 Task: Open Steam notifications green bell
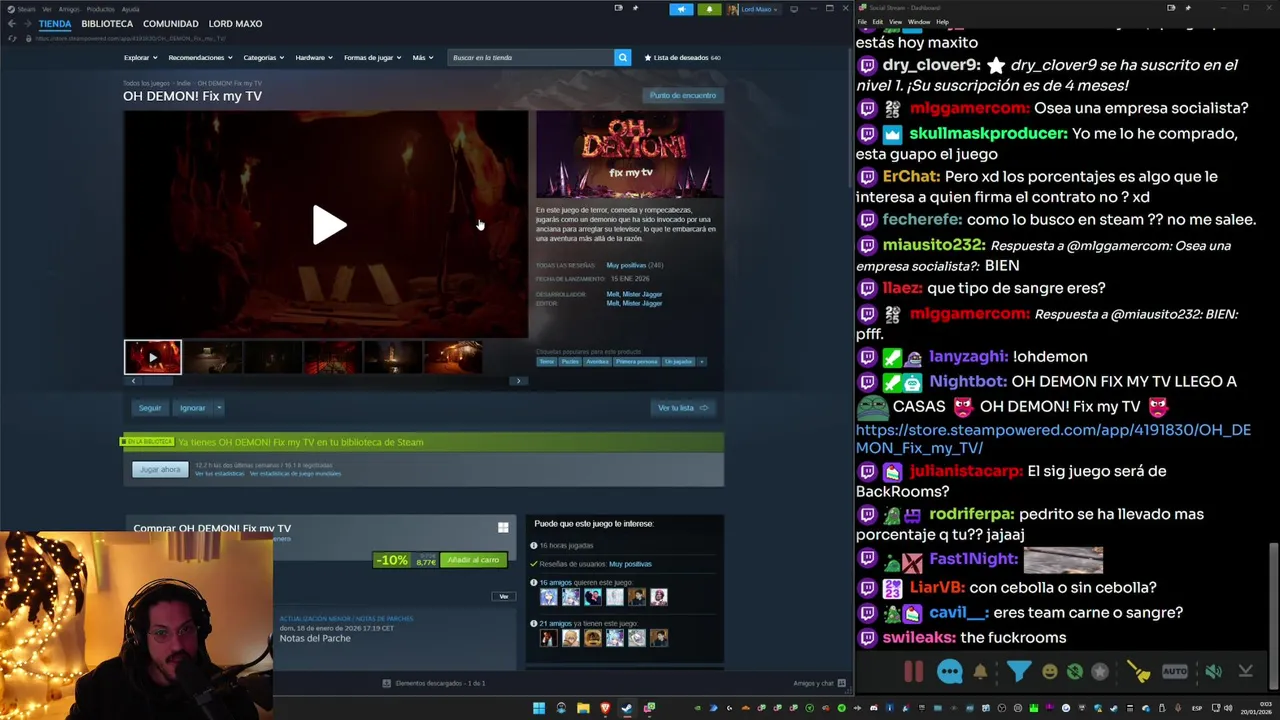pyautogui.click(x=709, y=9)
